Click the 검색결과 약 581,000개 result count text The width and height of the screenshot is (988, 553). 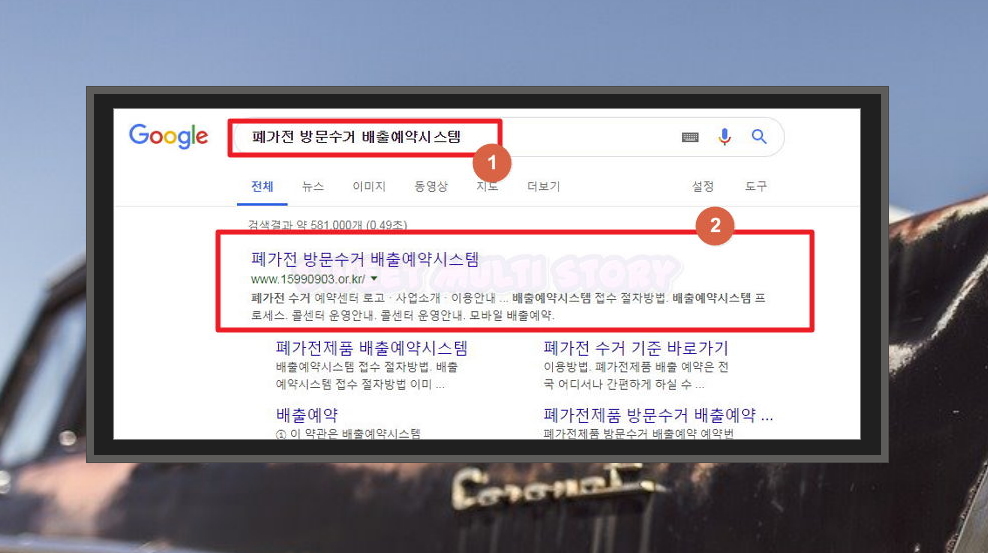pos(328,225)
